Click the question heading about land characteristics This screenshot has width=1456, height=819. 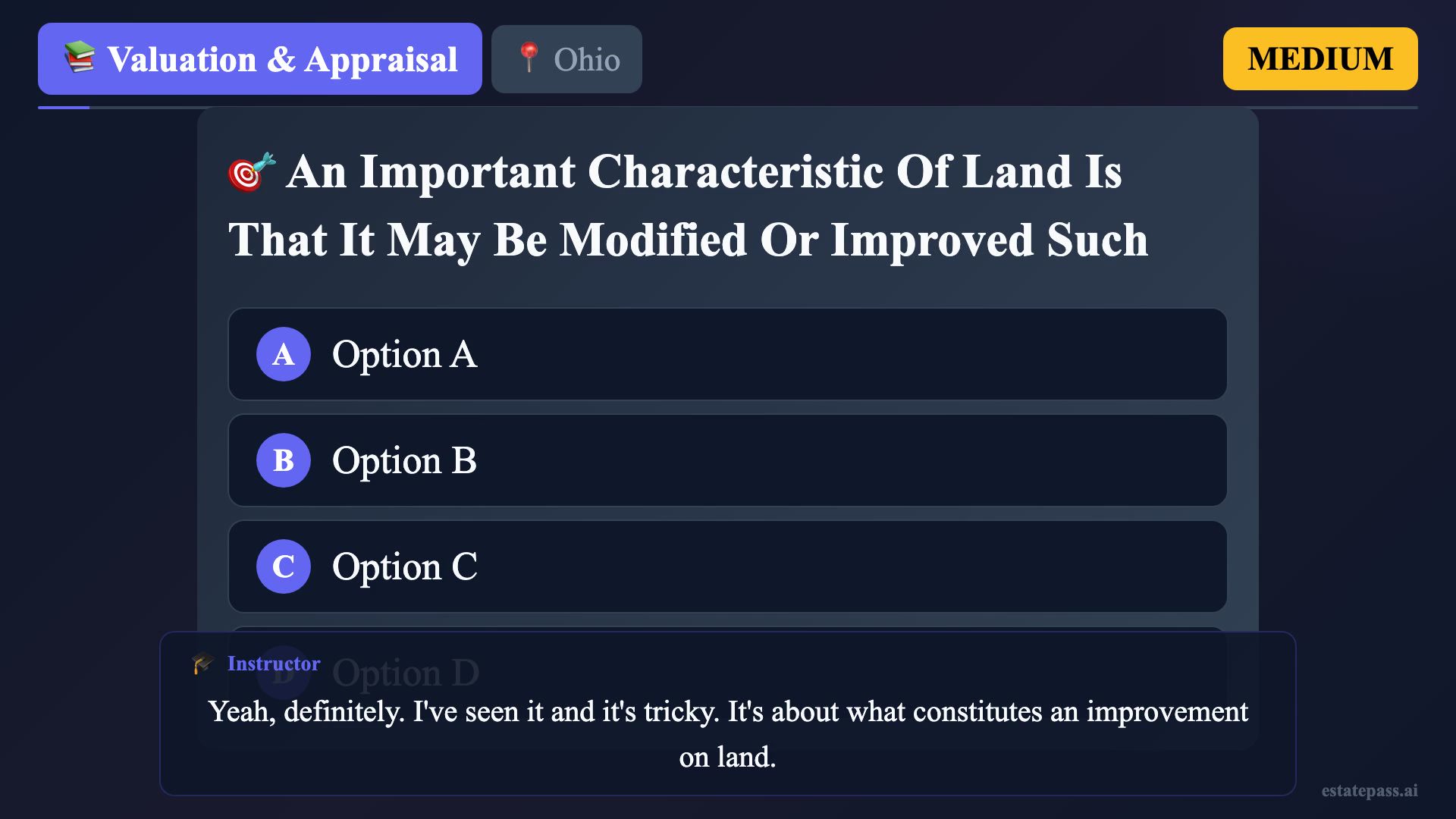[688, 206]
